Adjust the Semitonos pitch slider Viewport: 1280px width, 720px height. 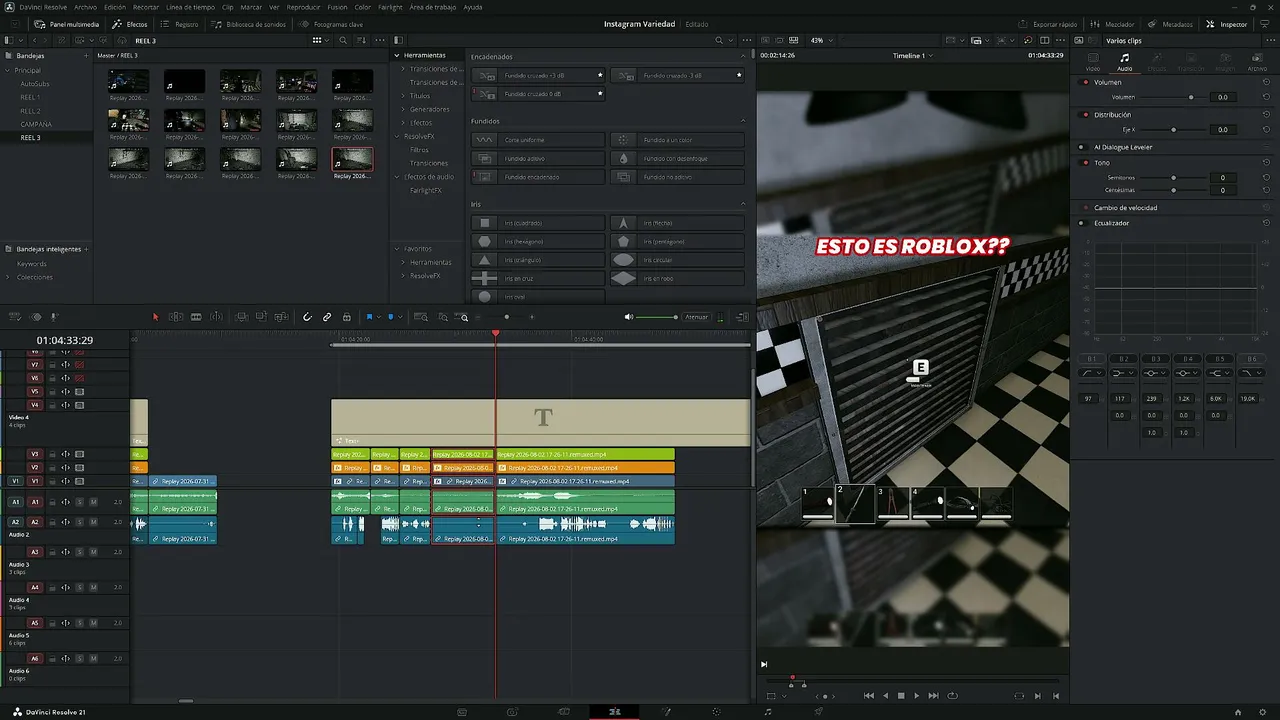[1173, 178]
